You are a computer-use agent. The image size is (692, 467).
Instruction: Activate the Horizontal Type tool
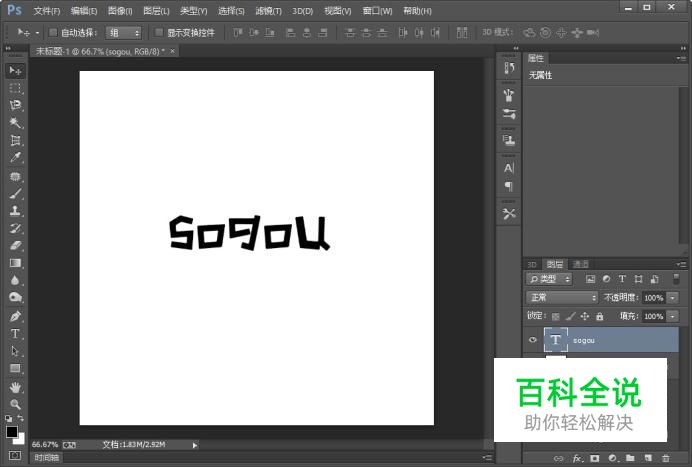(15, 333)
